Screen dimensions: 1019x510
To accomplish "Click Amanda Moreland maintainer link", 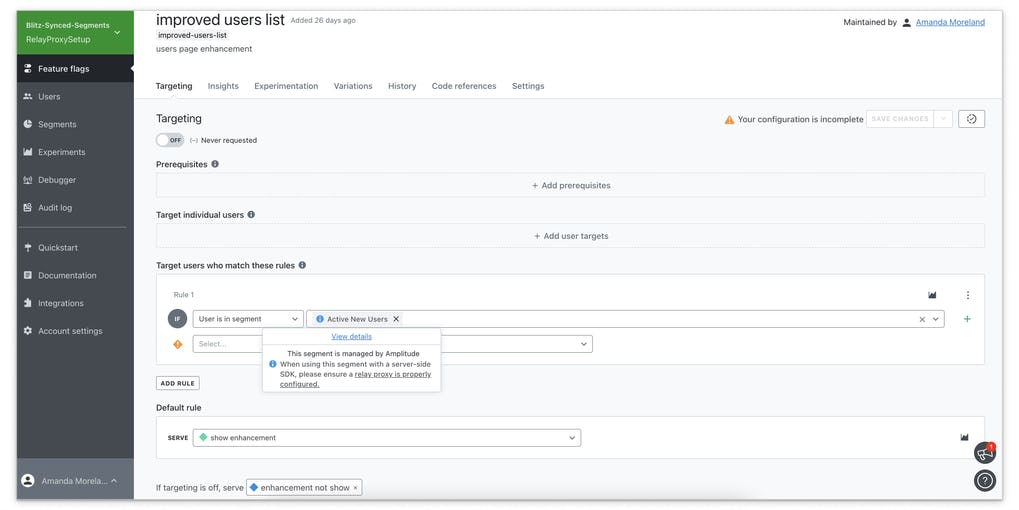I will (950, 22).
